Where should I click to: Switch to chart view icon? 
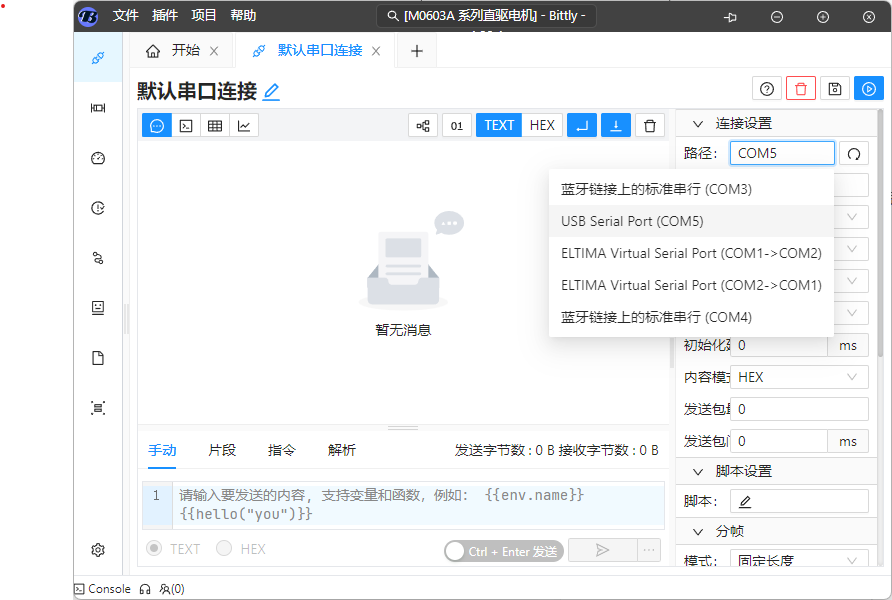244,125
